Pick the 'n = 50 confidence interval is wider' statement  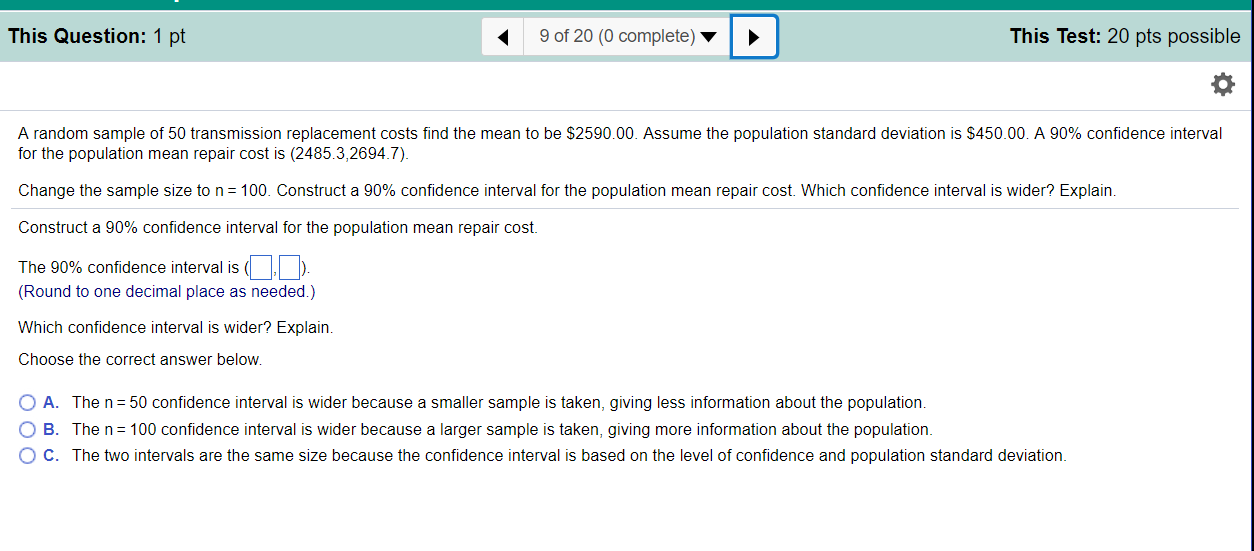pos(499,403)
